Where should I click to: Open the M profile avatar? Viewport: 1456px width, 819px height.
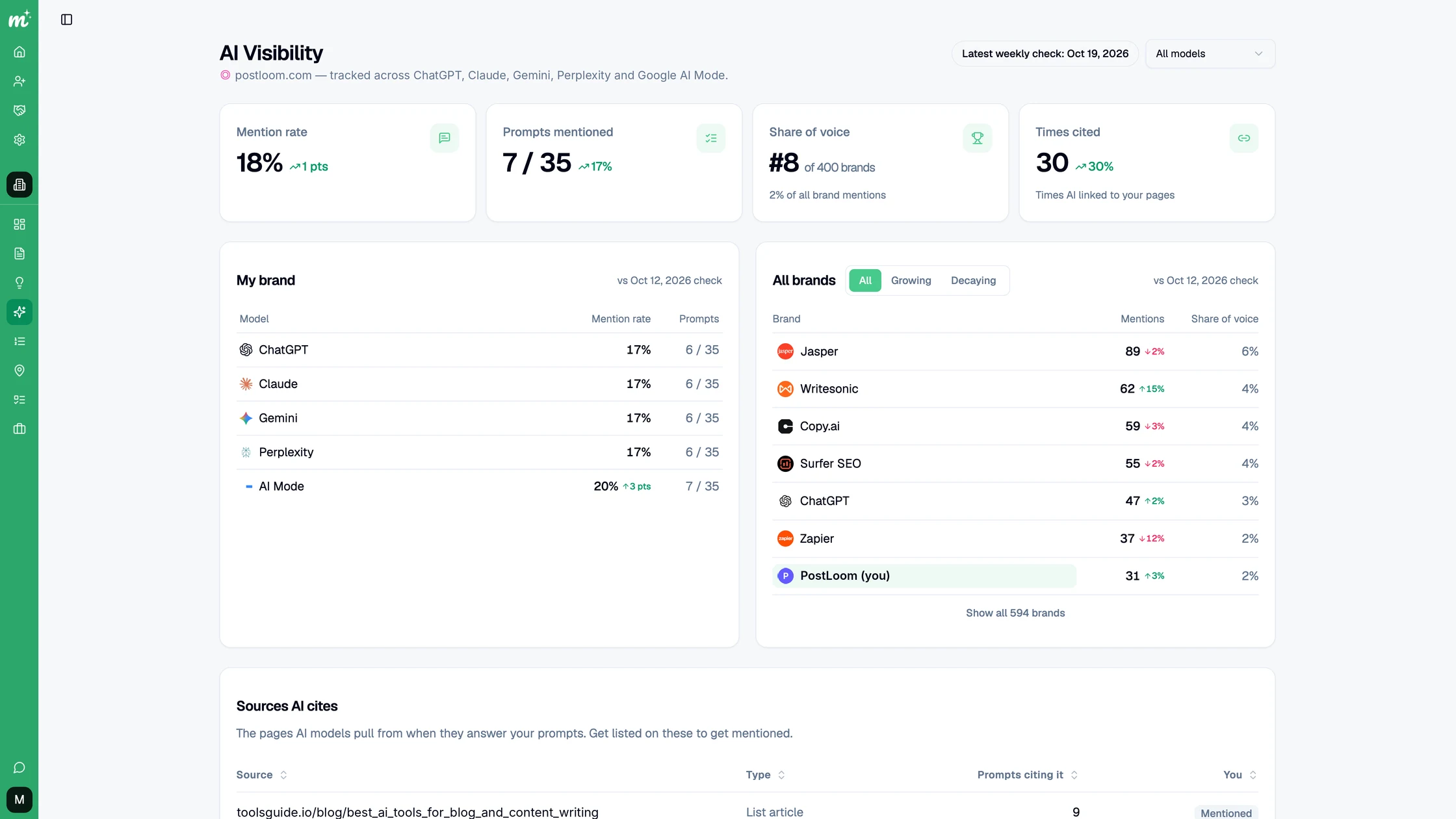19,799
